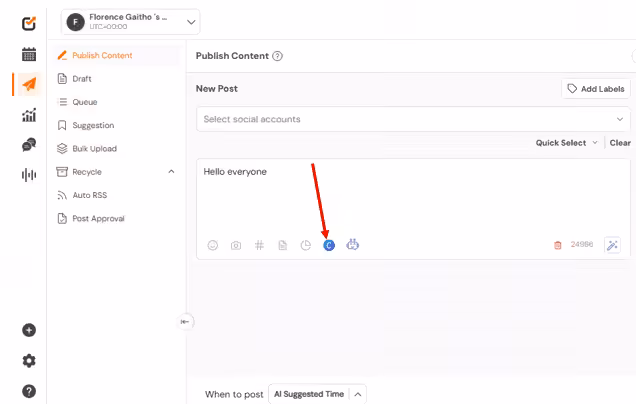
Task: Select Publish Content in the side menu
Action: click(116, 56)
